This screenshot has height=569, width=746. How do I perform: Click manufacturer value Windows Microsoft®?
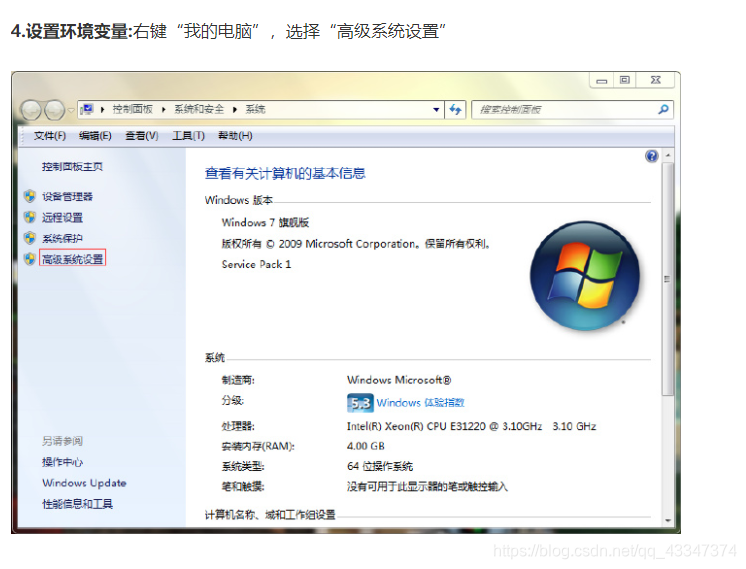(399, 380)
